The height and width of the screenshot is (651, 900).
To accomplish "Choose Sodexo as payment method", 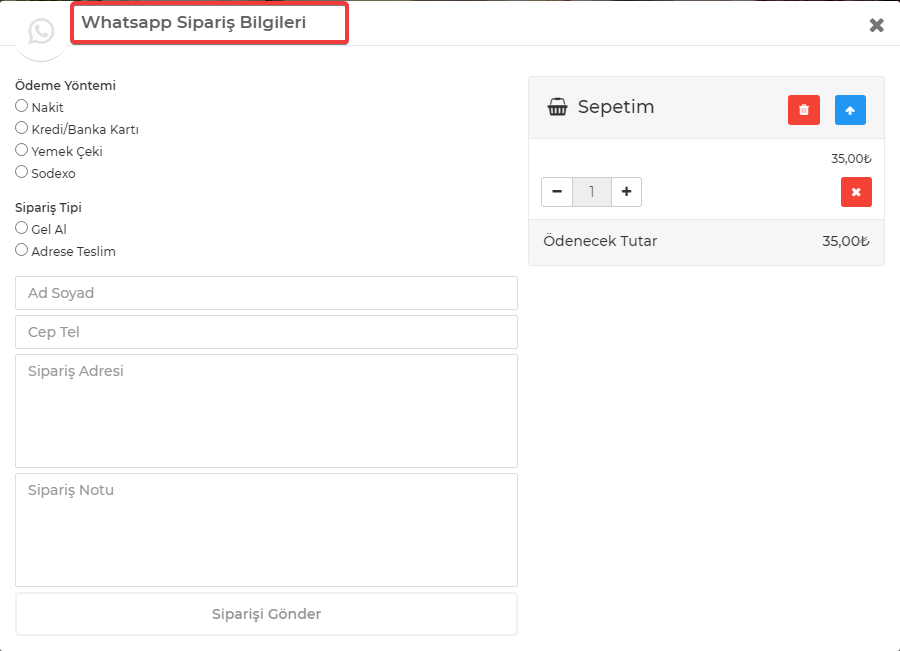I will coord(21,172).
